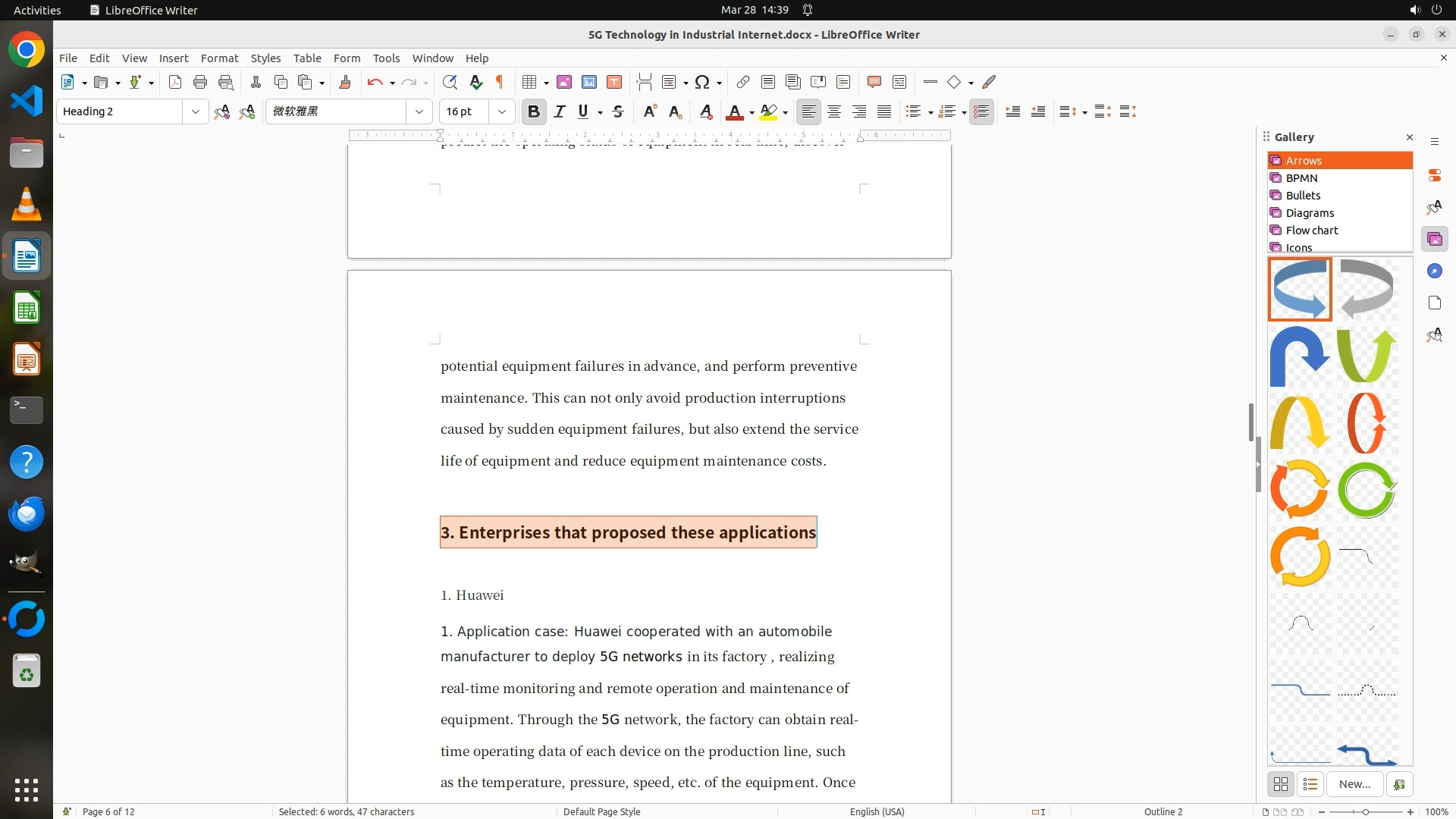Open the Format menu
The height and width of the screenshot is (819, 1456).
(x=219, y=58)
